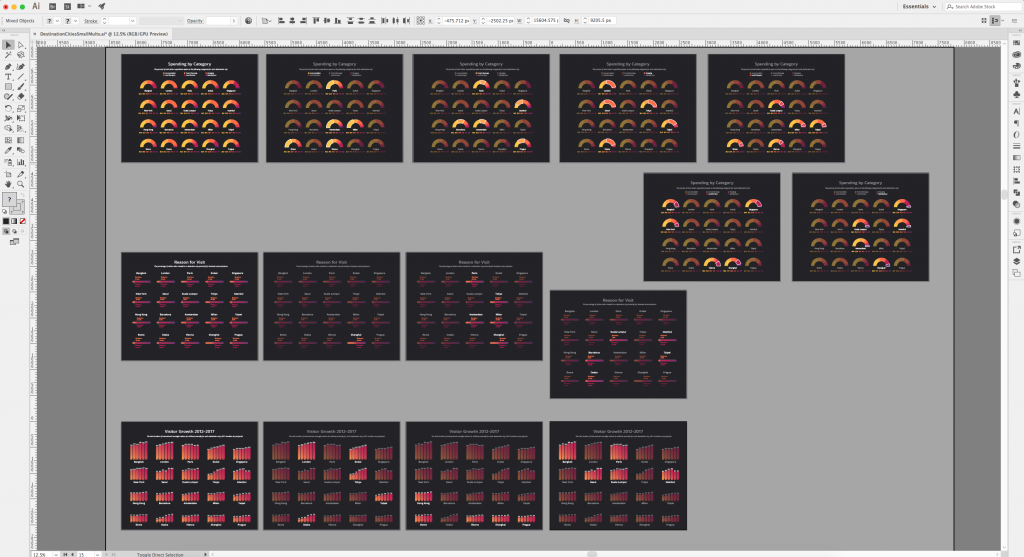
Task: Select the Mesh tool
Action: [8, 140]
